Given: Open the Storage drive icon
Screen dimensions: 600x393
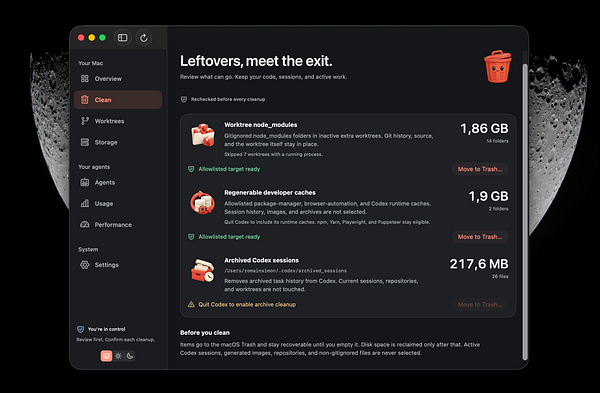Looking at the screenshot, I should [85, 142].
